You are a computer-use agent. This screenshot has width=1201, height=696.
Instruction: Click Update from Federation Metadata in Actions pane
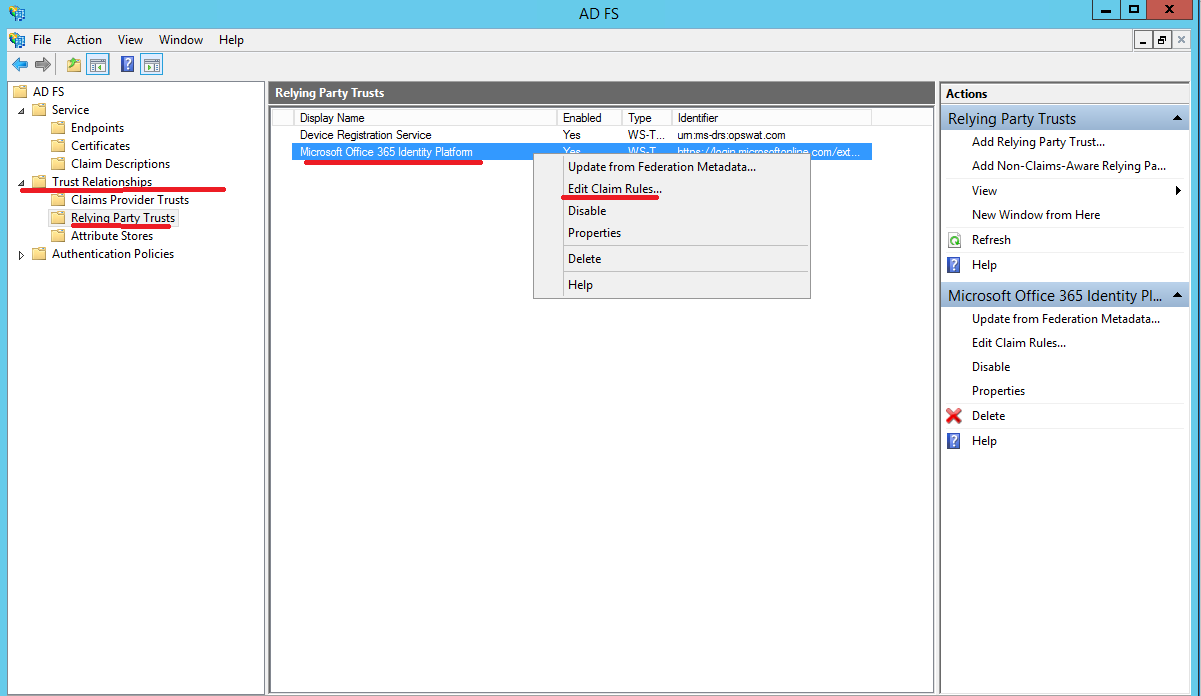tap(1066, 319)
